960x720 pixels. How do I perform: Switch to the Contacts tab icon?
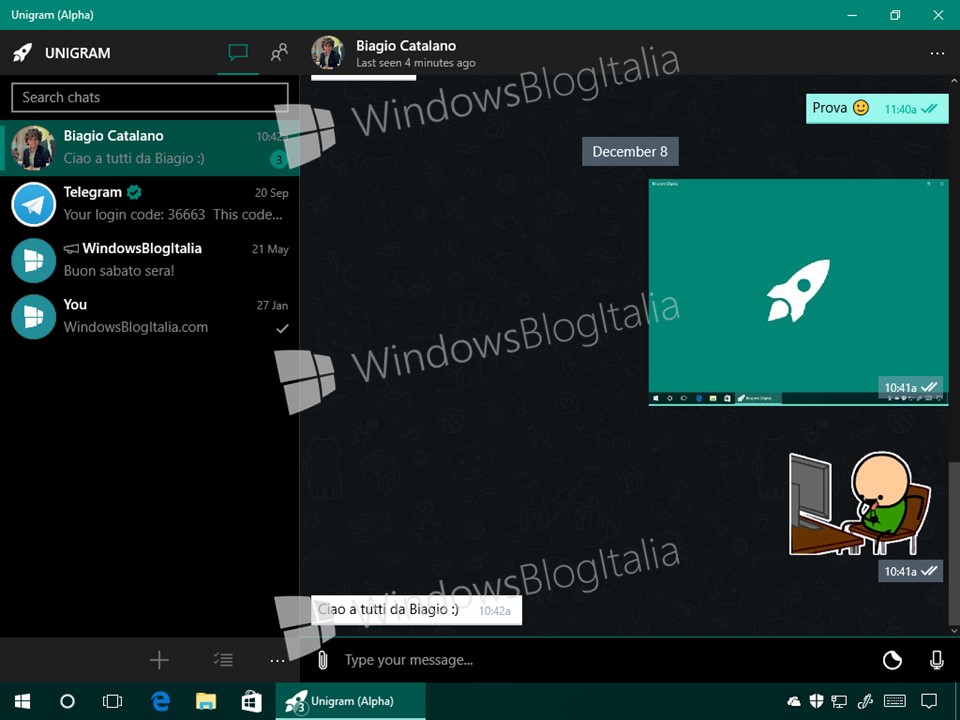tap(279, 52)
